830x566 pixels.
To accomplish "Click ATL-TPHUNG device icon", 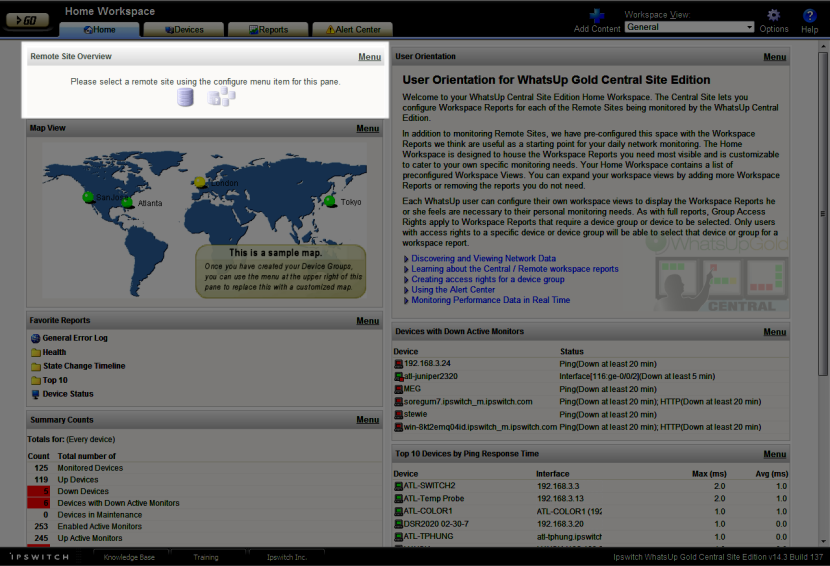I will (x=399, y=536).
